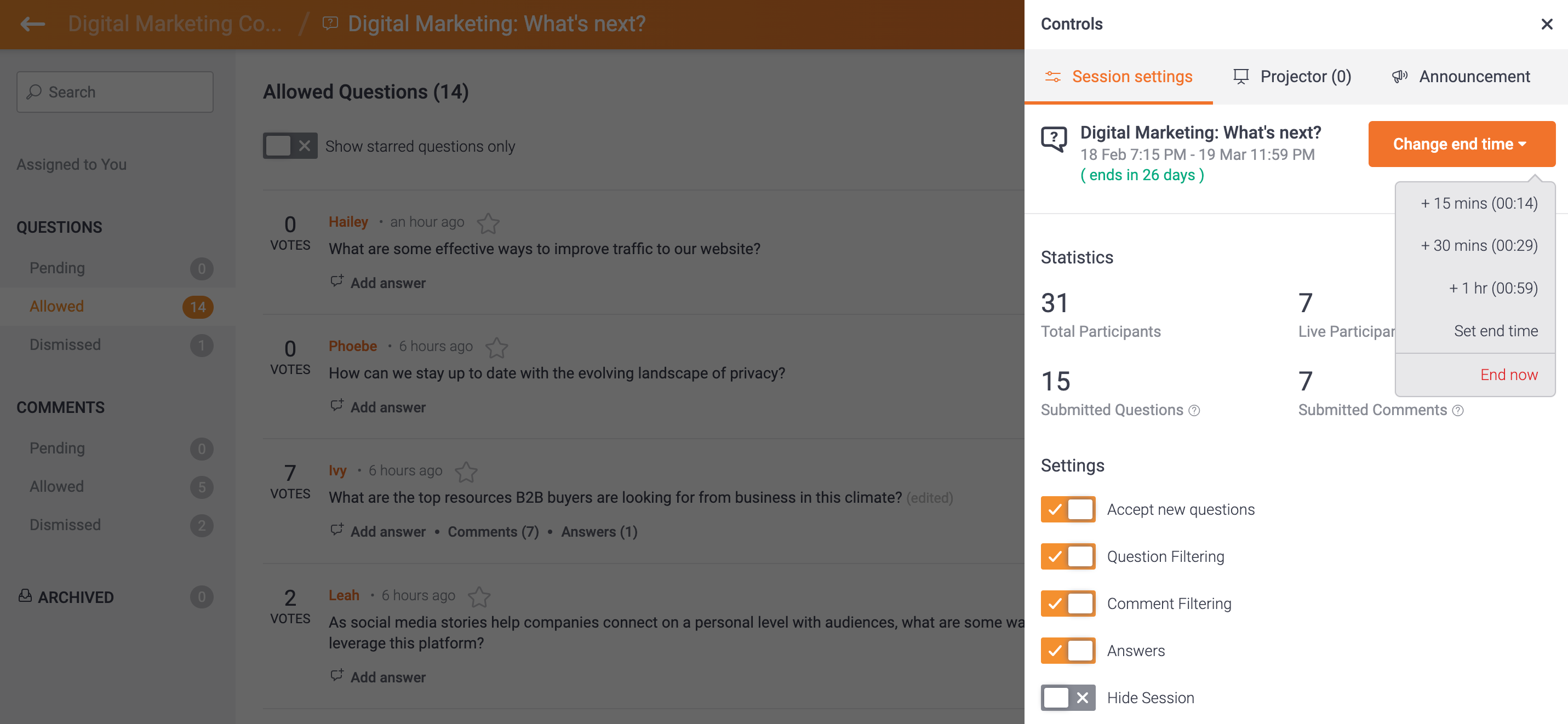Open Answers (1) on Ivy's question
Viewport: 1568px width, 724px height.
tap(599, 532)
